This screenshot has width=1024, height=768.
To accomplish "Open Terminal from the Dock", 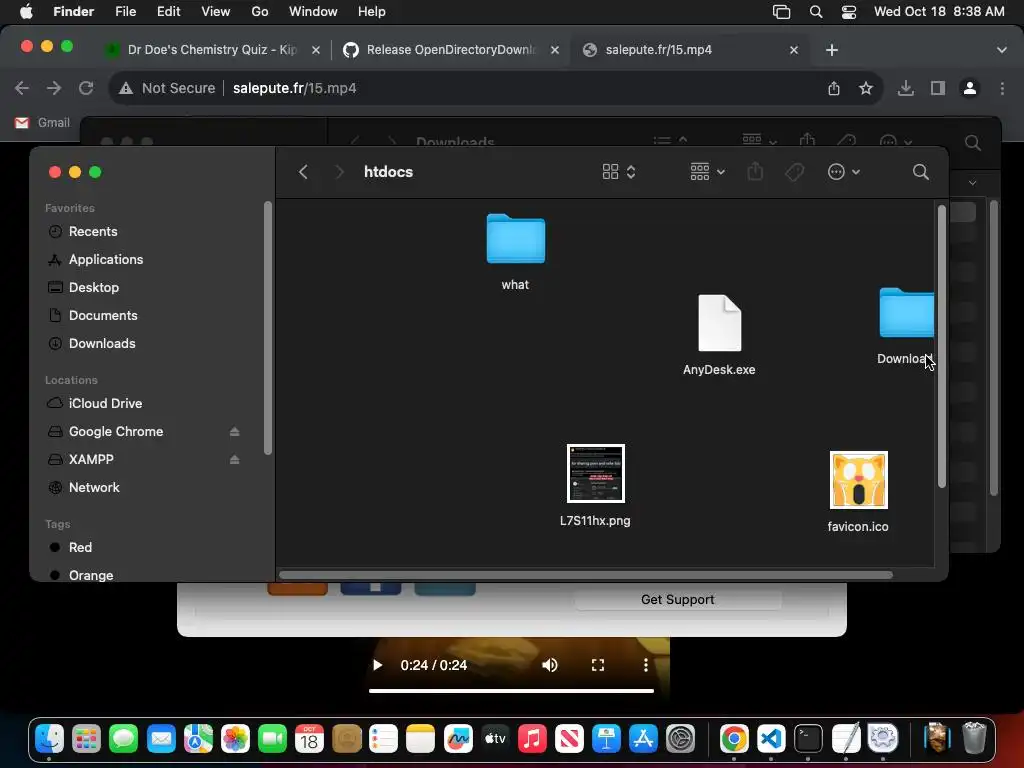I will [808, 739].
